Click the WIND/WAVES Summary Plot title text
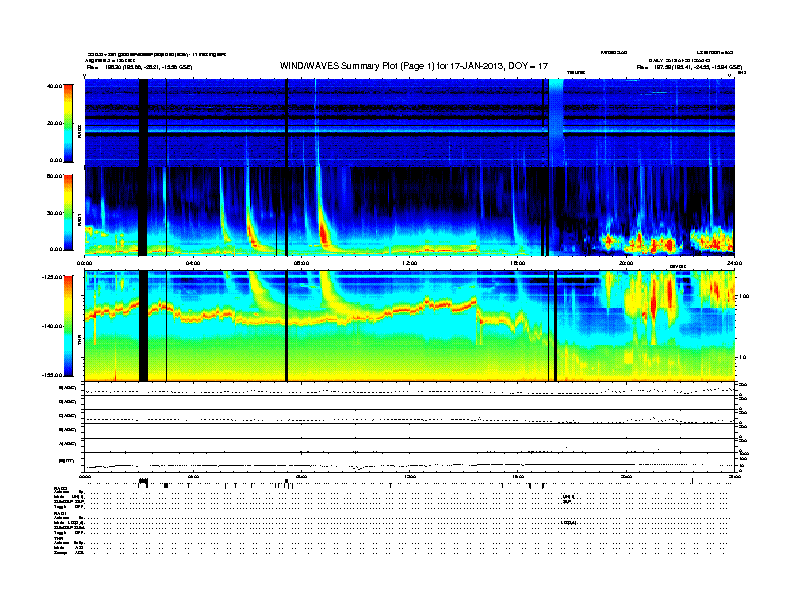The height and width of the screenshot is (612, 792). click(414, 66)
